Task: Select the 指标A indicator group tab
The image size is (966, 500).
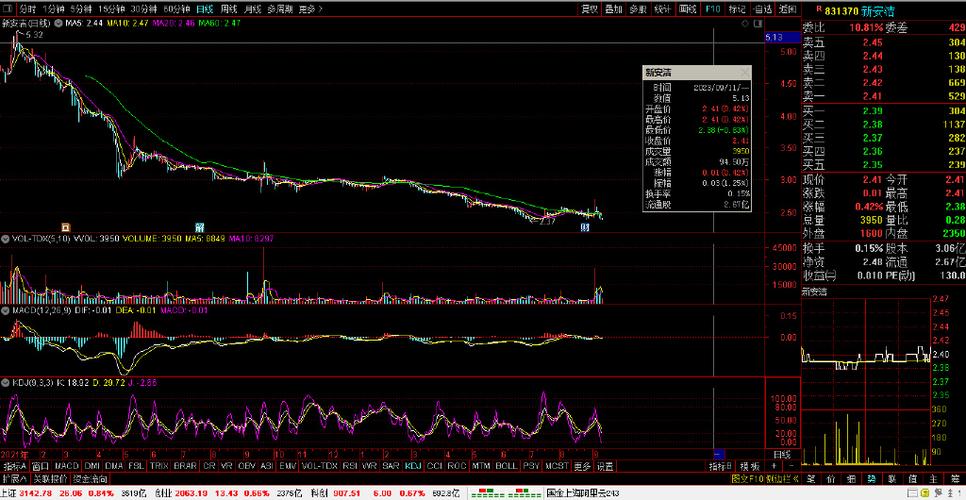Action: [x=14, y=466]
